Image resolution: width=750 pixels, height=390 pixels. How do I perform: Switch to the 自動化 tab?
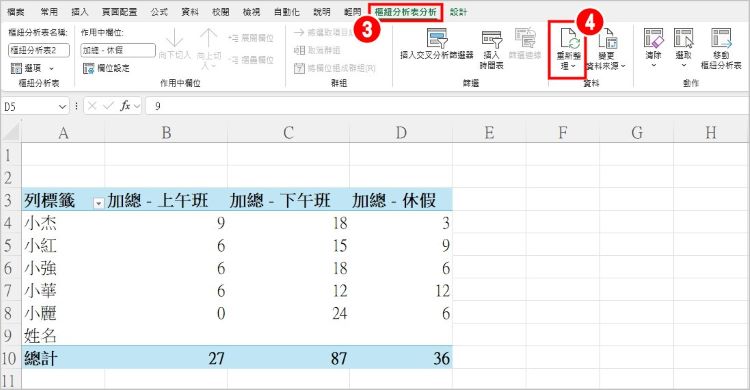tap(287, 12)
